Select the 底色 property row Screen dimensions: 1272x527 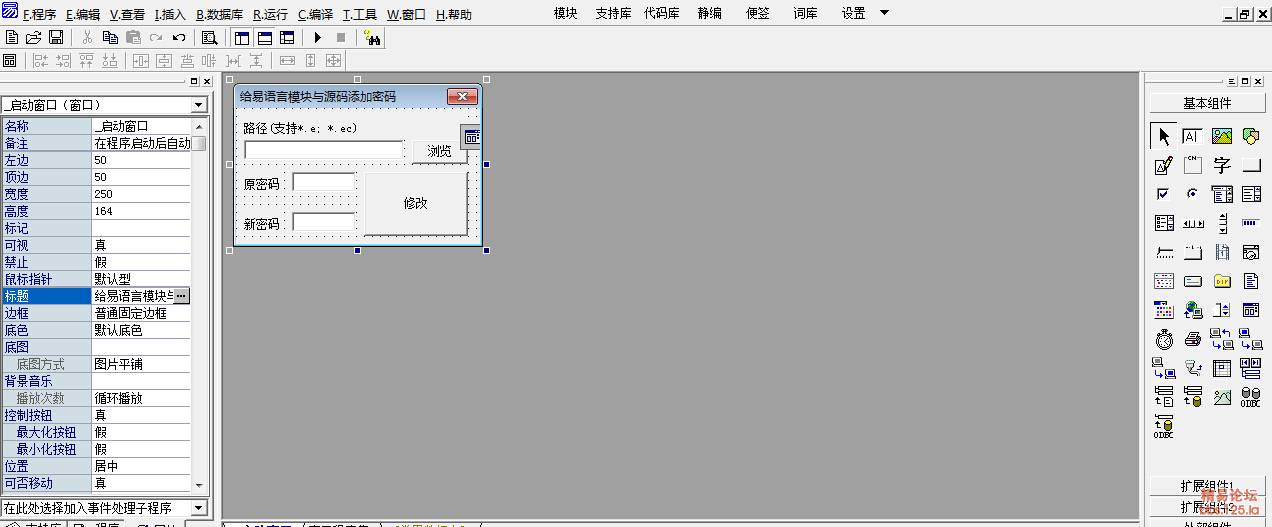(96, 330)
